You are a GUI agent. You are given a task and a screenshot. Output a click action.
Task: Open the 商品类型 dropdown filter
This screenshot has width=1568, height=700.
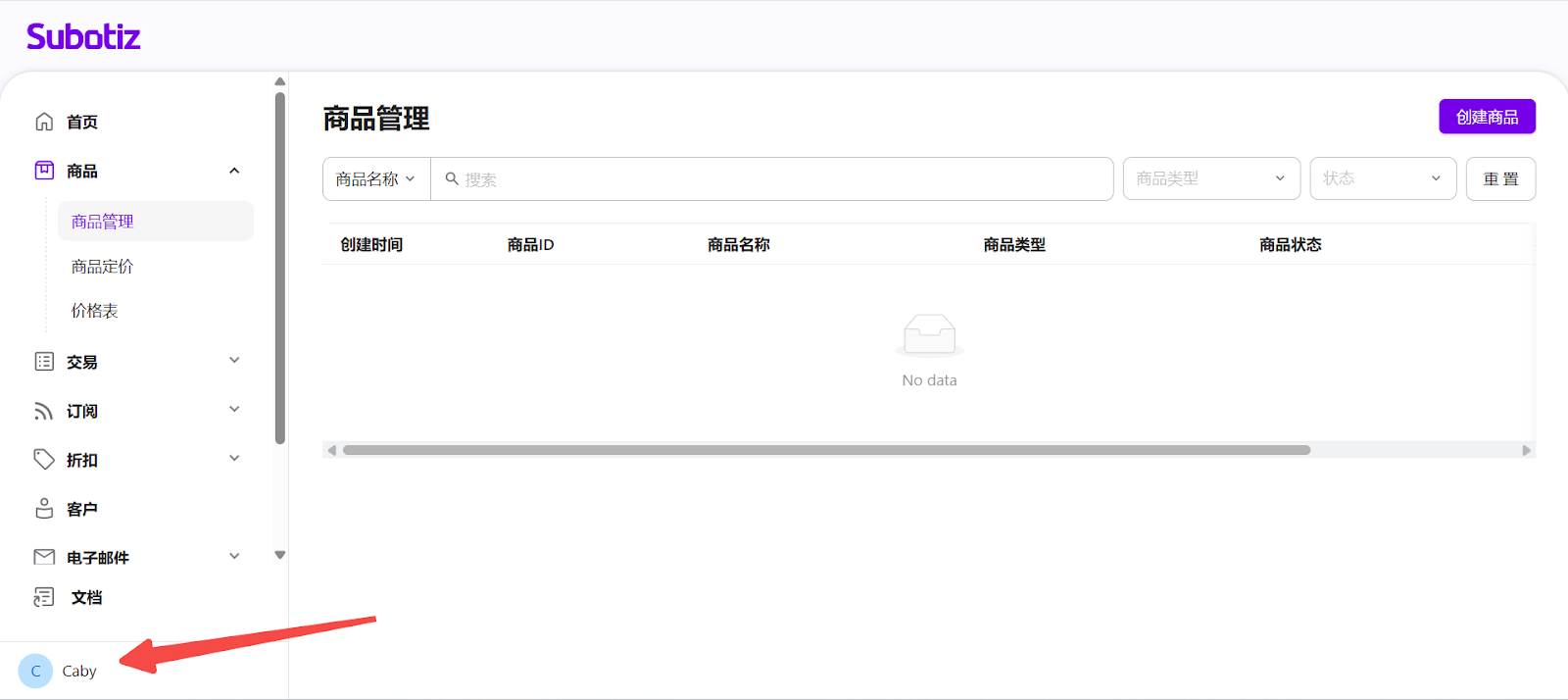[1210, 178]
